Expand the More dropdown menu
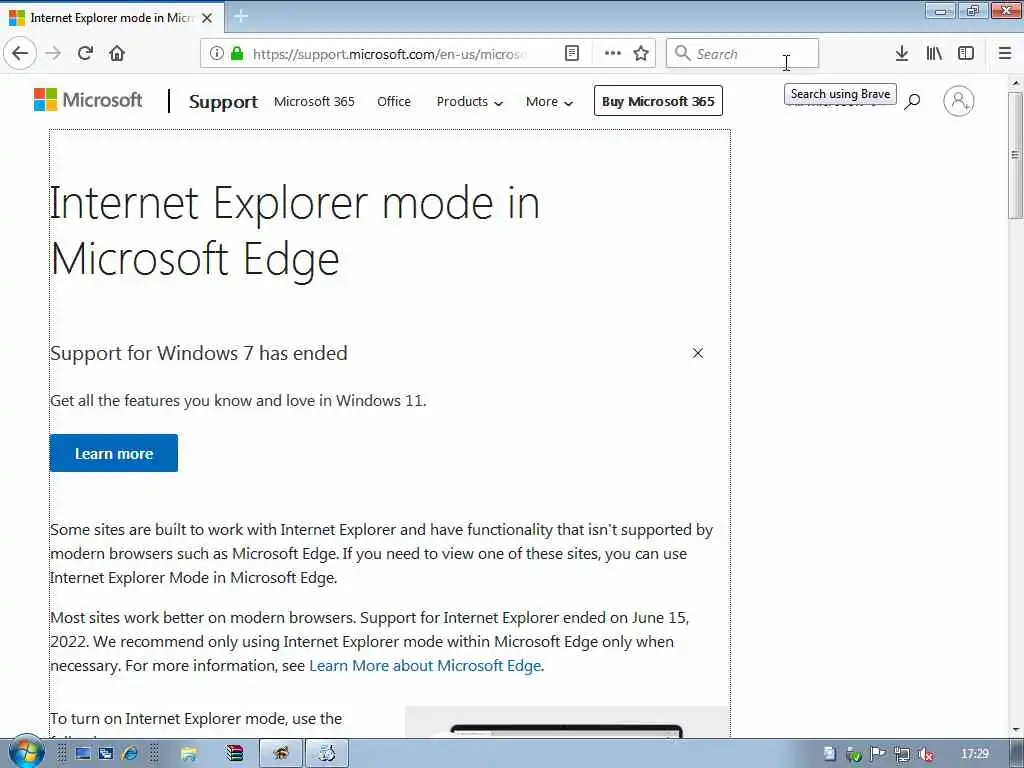Image resolution: width=1024 pixels, height=768 pixels. point(549,101)
